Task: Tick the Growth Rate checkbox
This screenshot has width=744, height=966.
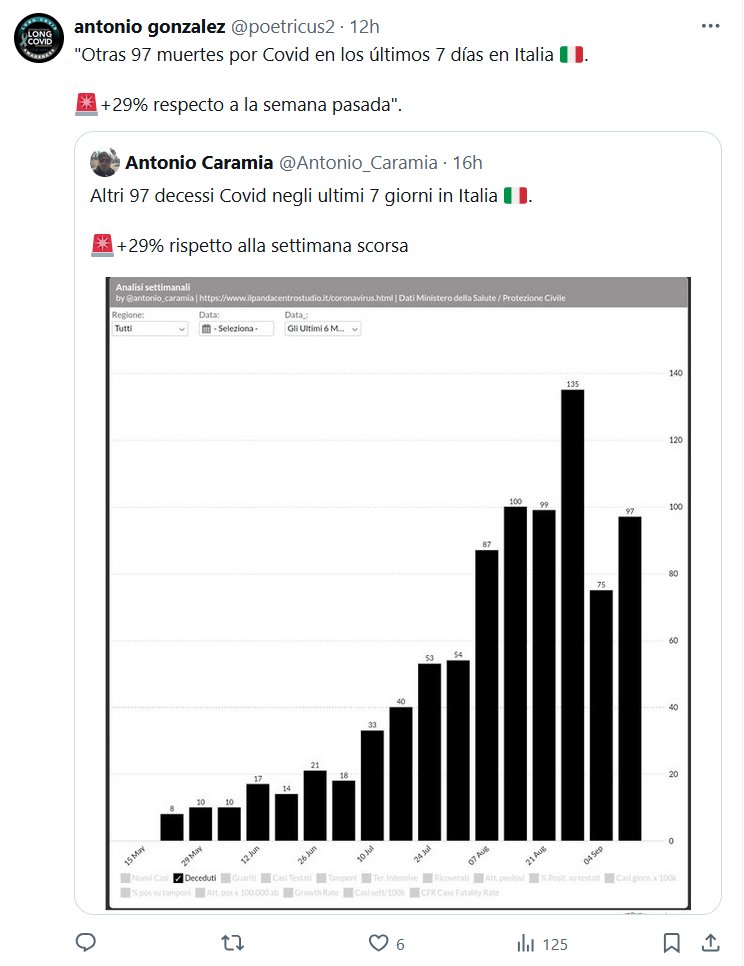Action: click(289, 891)
